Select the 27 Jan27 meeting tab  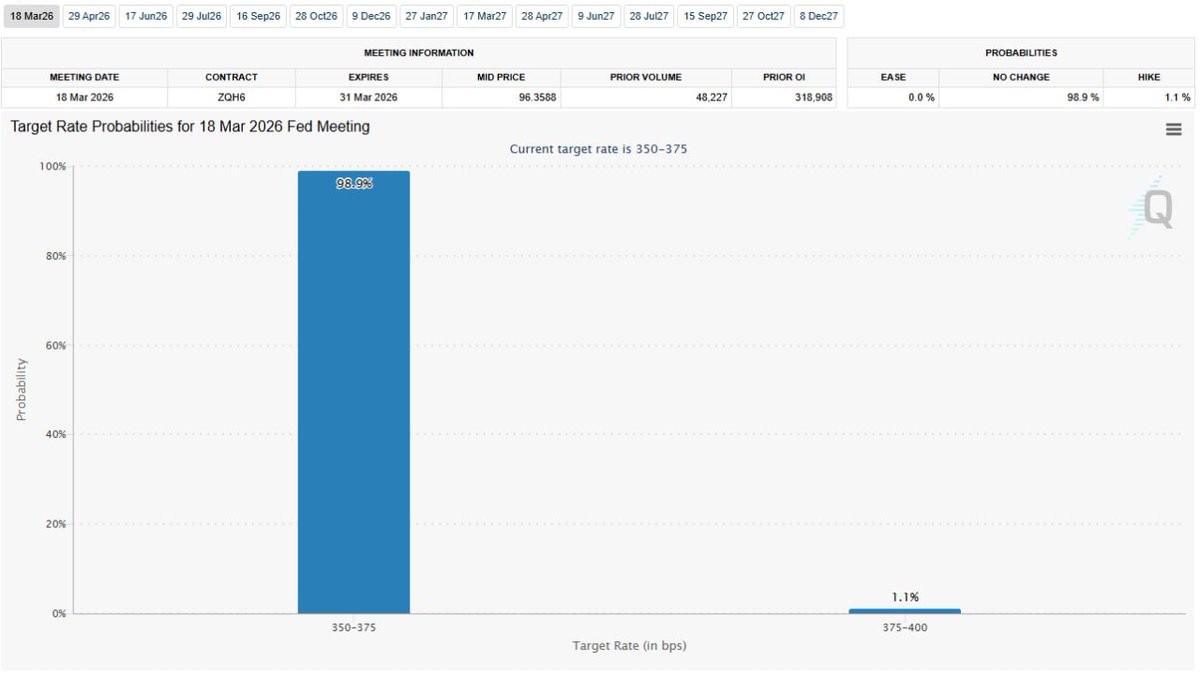(x=427, y=16)
